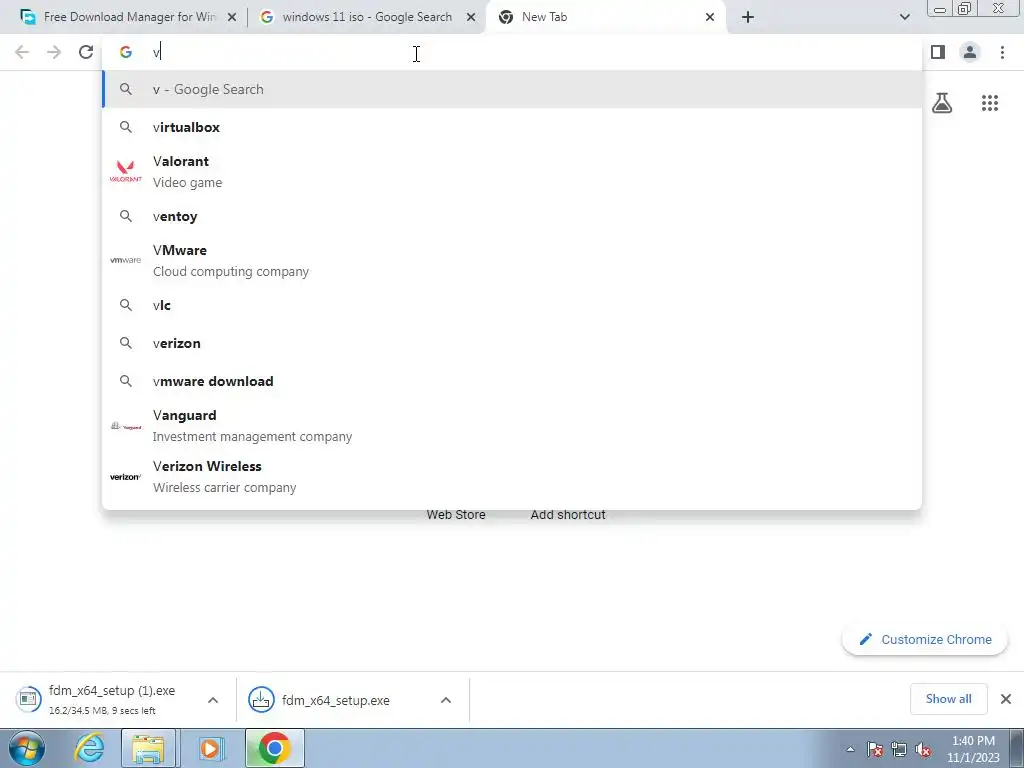
Task: Open Windows Explorer from taskbar
Action: tap(148, 748)
